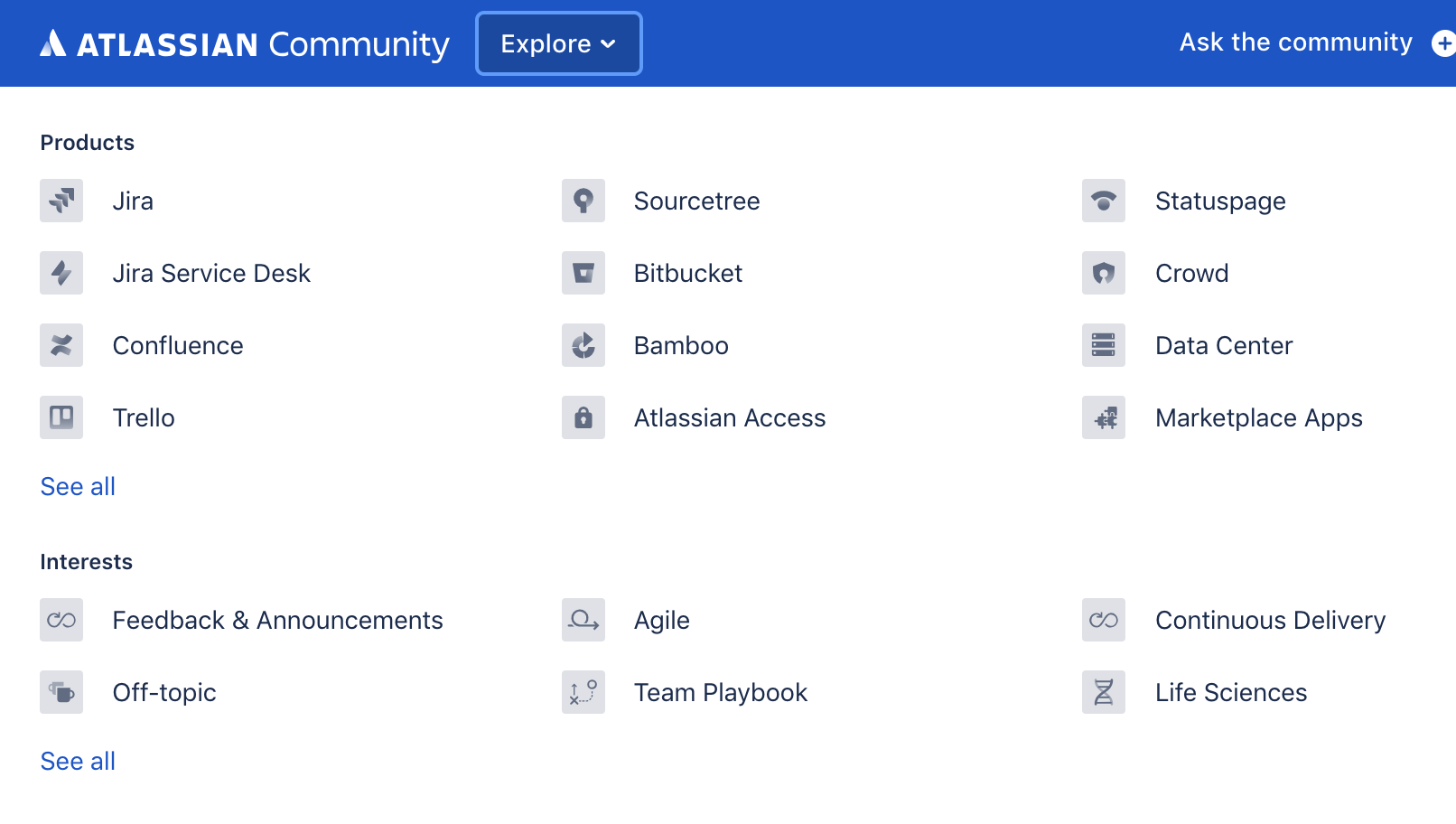Open the Jira community link

133,201
